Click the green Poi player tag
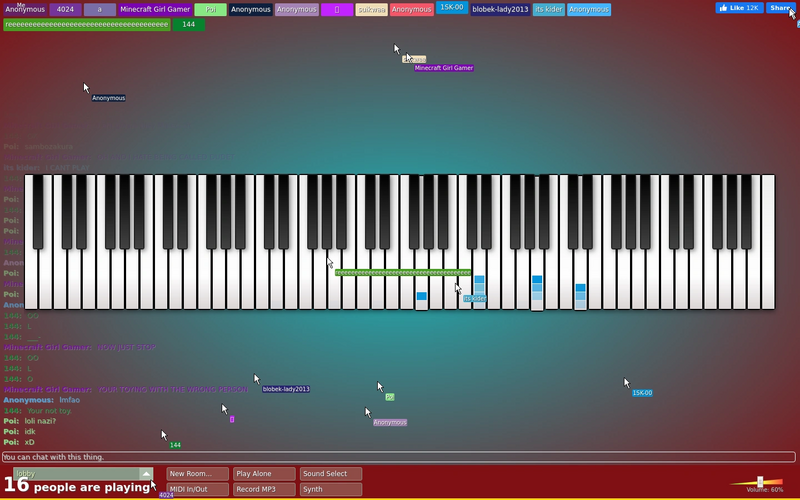Screen dimensions: 800x500 210,9
